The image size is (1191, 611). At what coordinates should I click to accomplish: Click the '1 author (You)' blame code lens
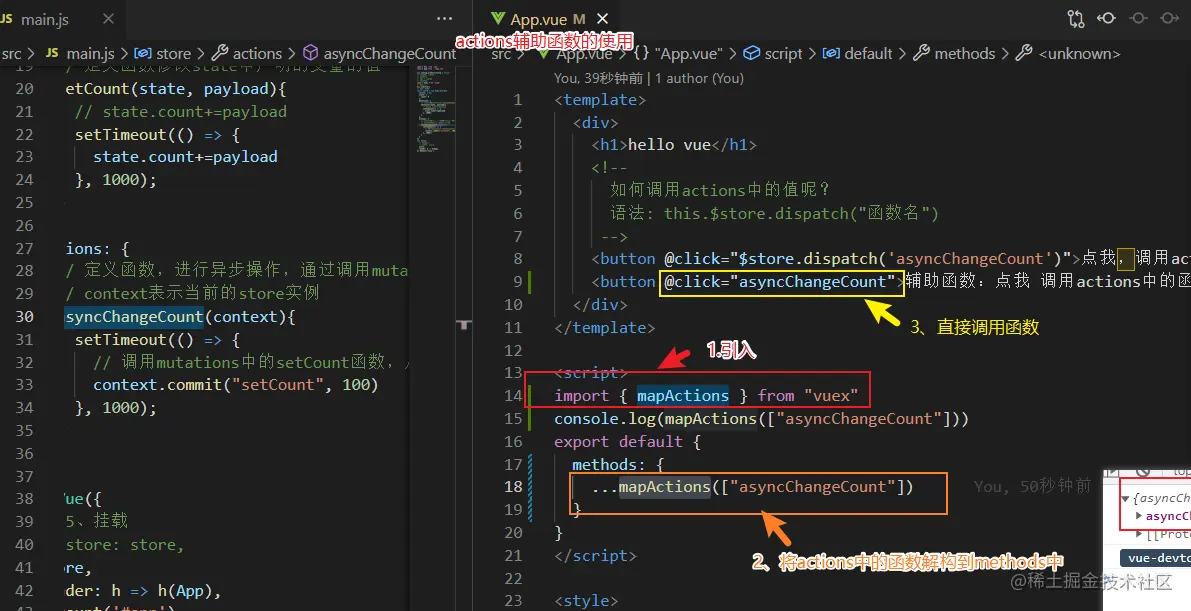pos(699,78)
